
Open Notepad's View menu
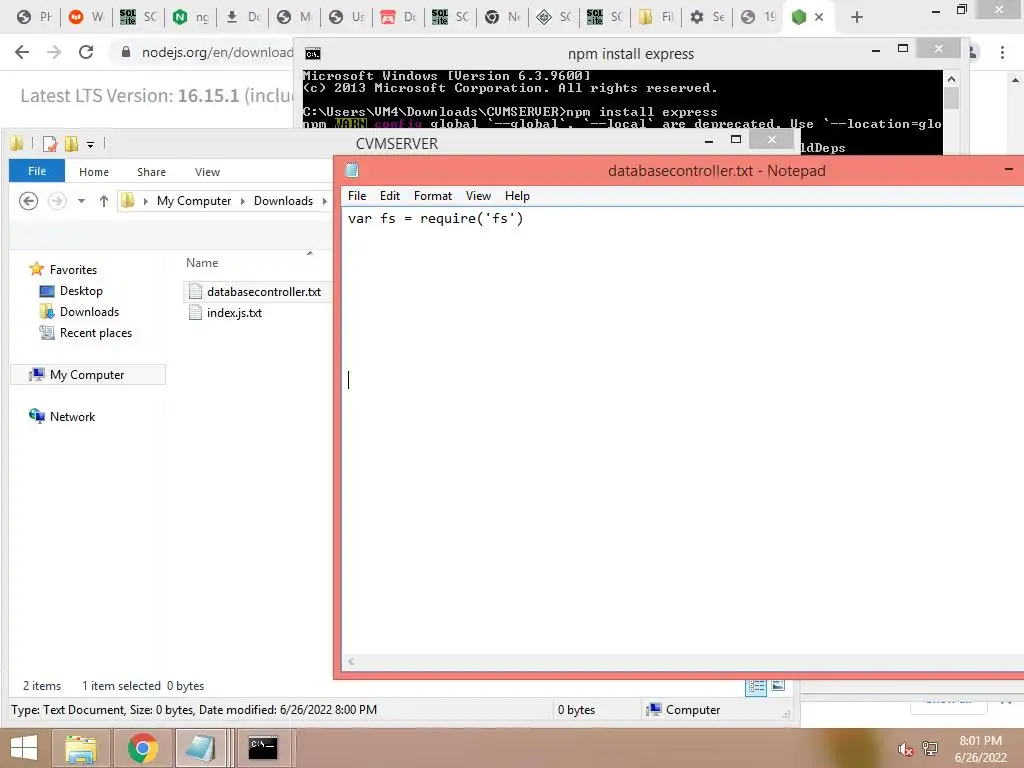(478, 196)
